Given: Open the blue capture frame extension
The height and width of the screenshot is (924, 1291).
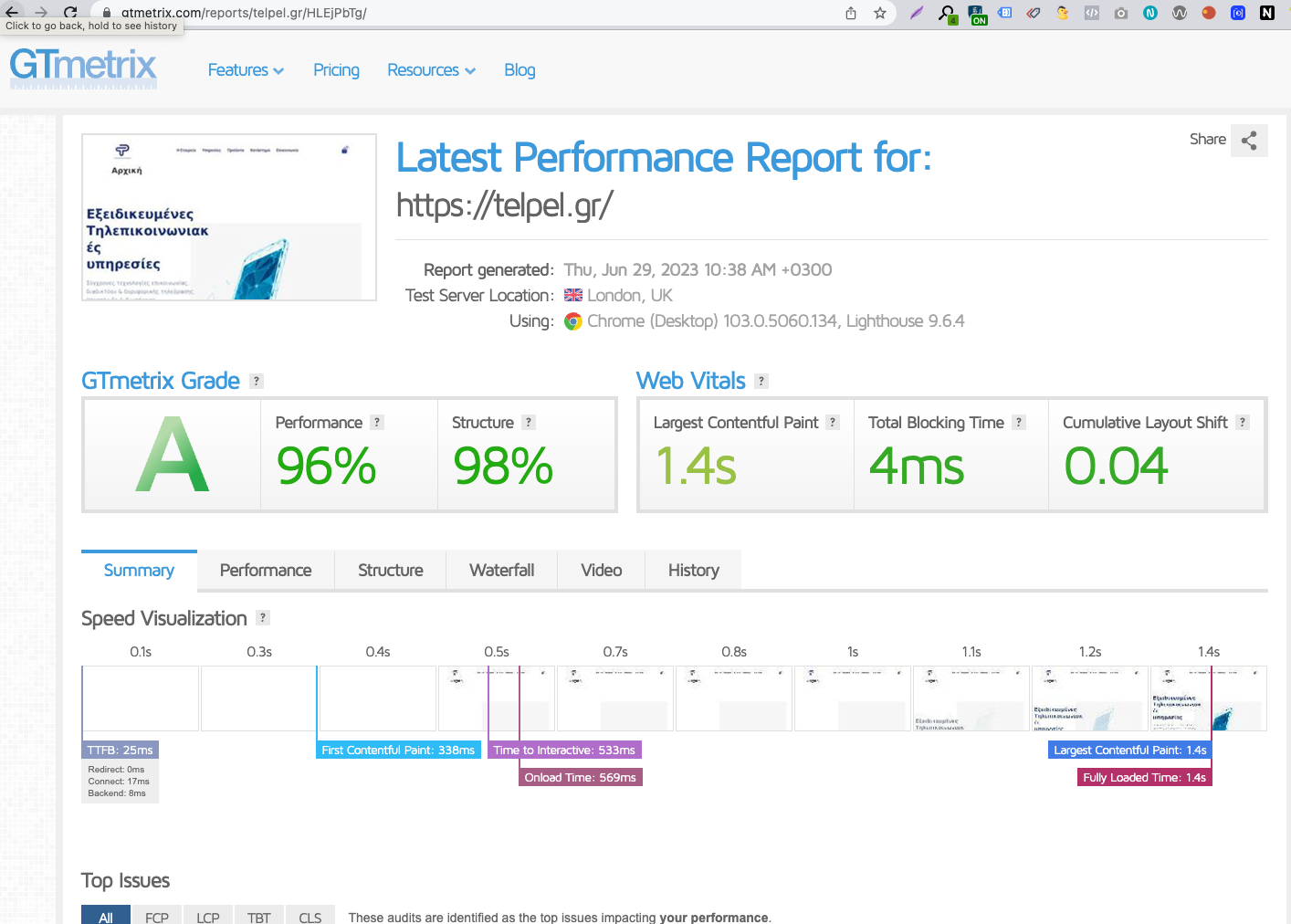Looking at the screenshot, I should [x=1238, y=13].
